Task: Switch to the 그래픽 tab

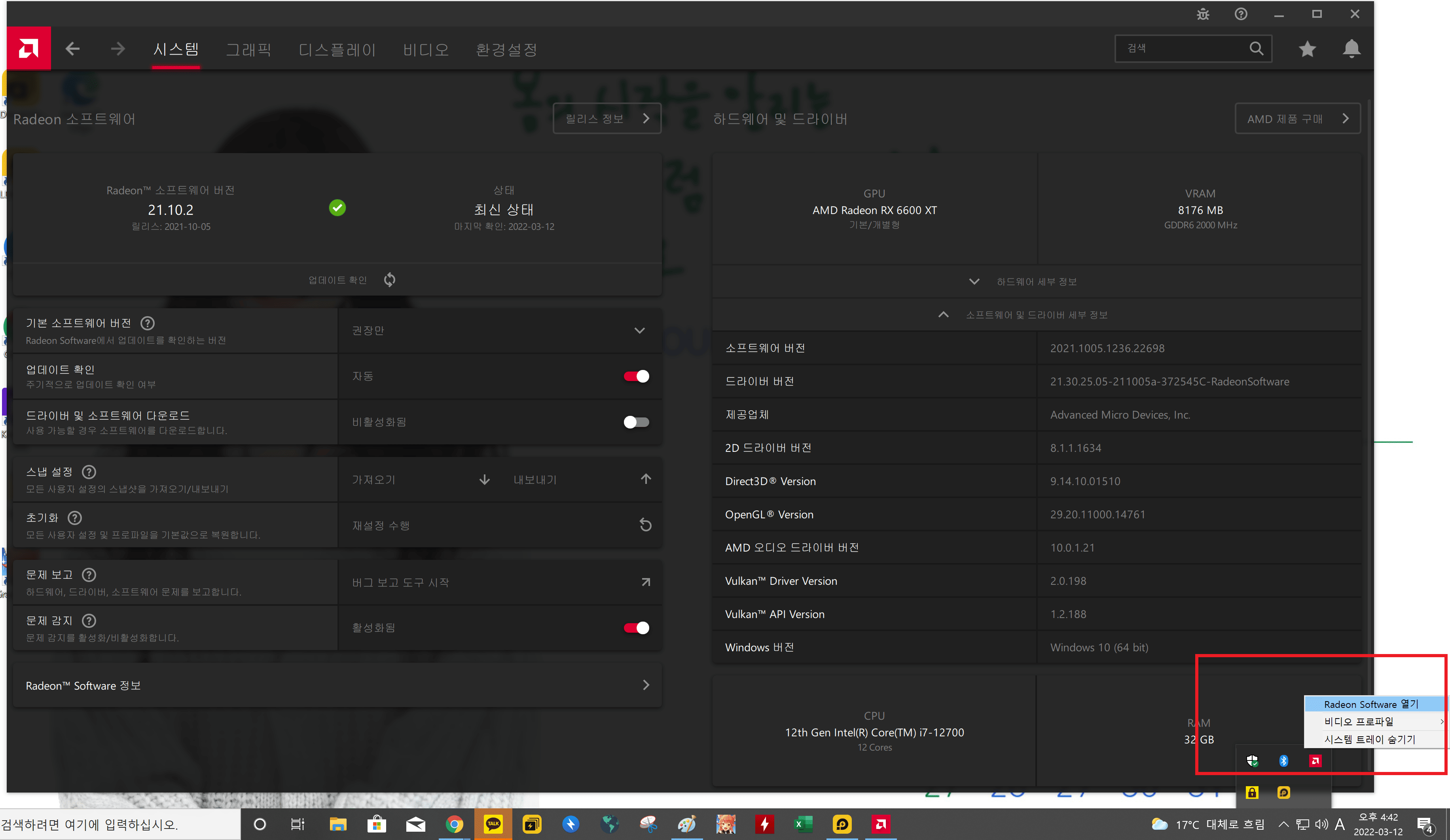Action: click(248, 49)
